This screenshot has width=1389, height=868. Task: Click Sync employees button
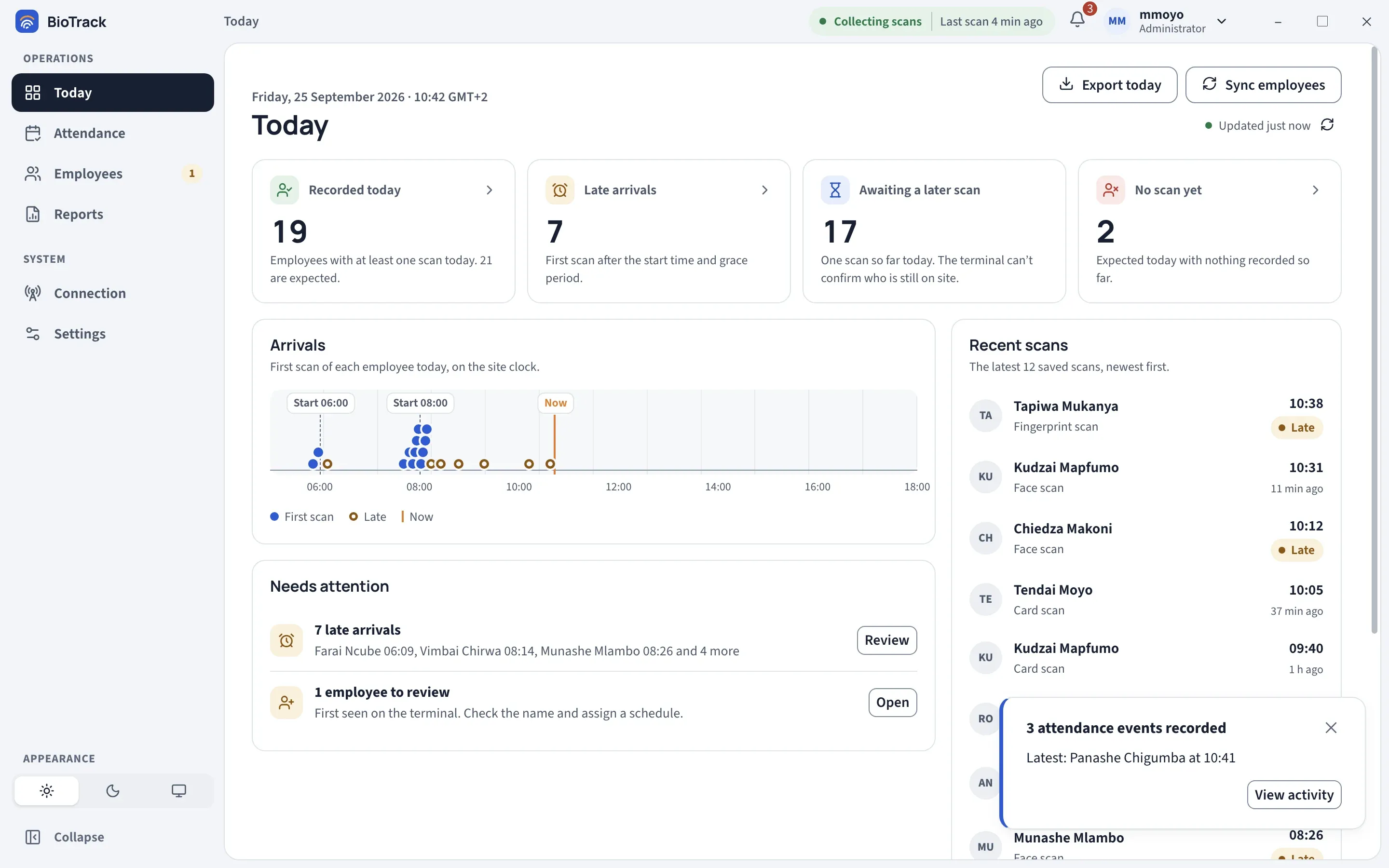[1263, 85]
